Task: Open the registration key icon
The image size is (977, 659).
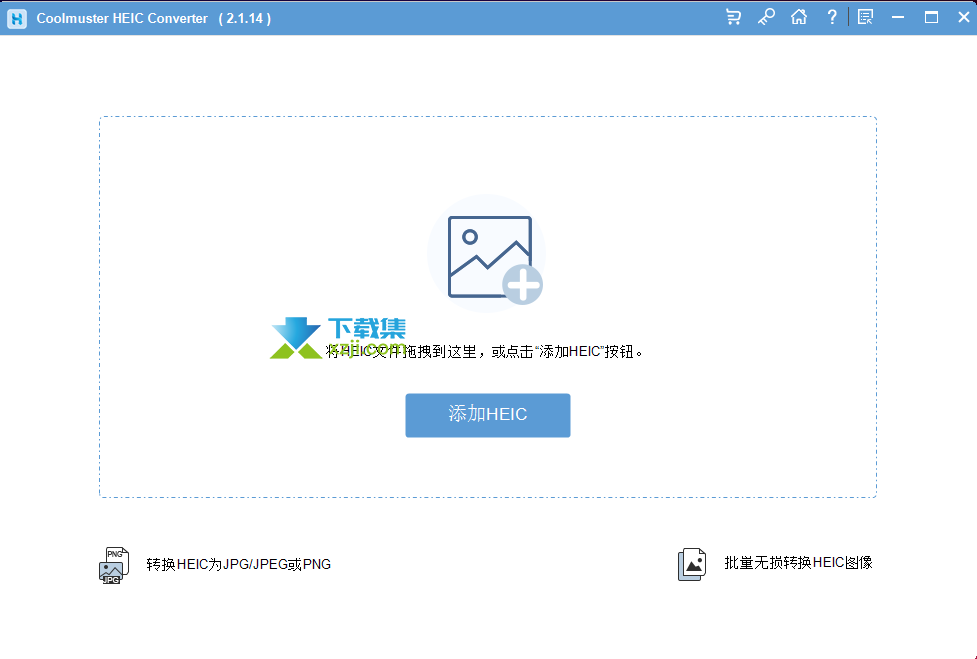Action: click(x=766, y=17)
